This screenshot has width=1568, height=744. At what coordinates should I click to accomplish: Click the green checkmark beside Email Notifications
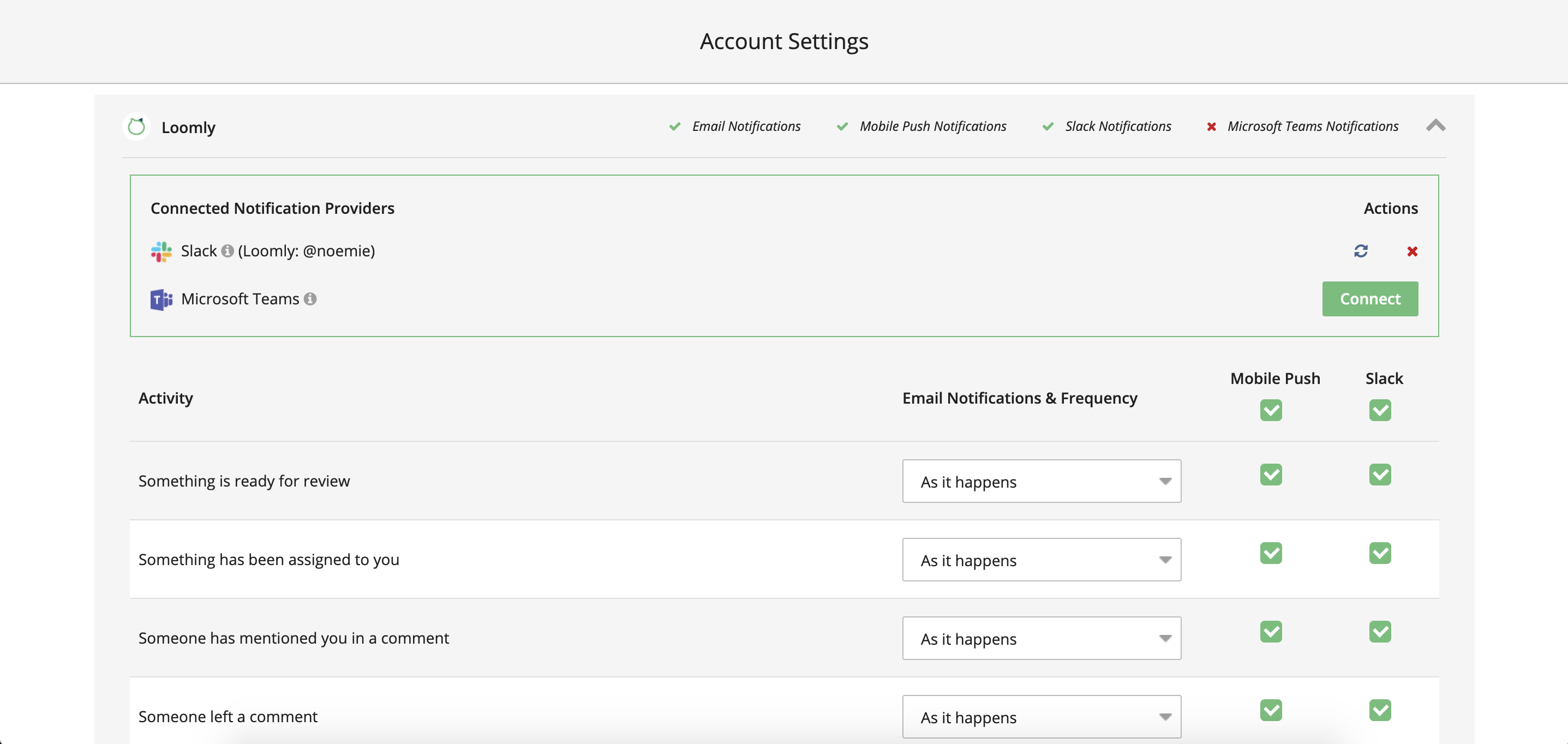pyautogui.click(x=674, y=127)
